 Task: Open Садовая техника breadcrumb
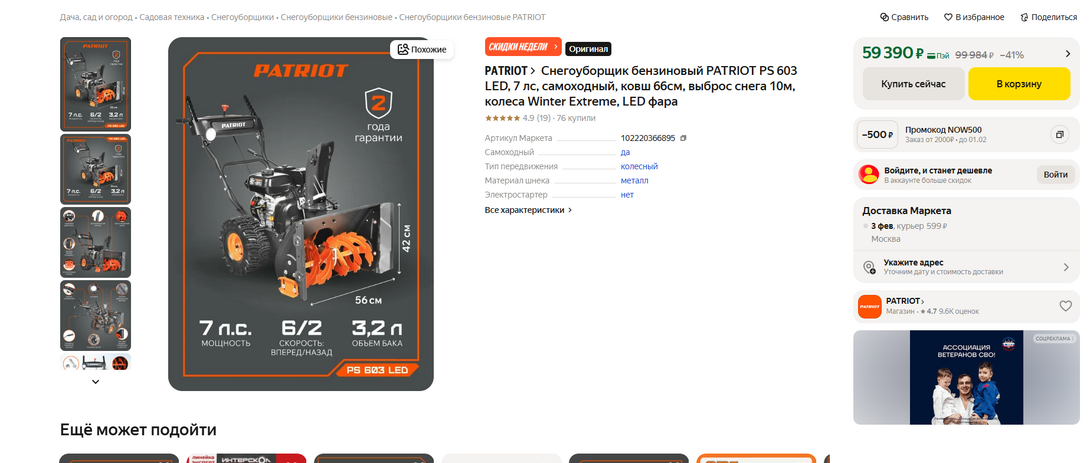pos(172,17)
